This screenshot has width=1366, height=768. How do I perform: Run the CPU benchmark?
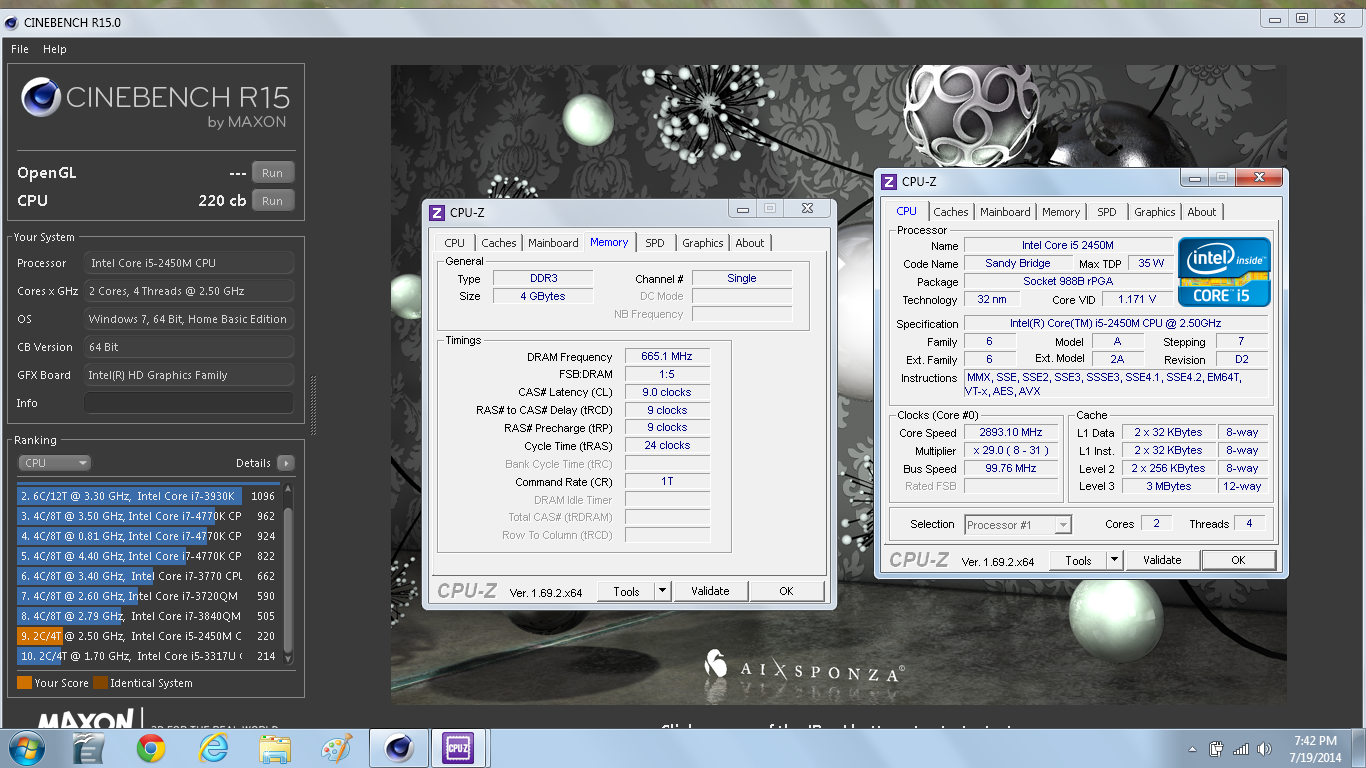coord(272,201)
